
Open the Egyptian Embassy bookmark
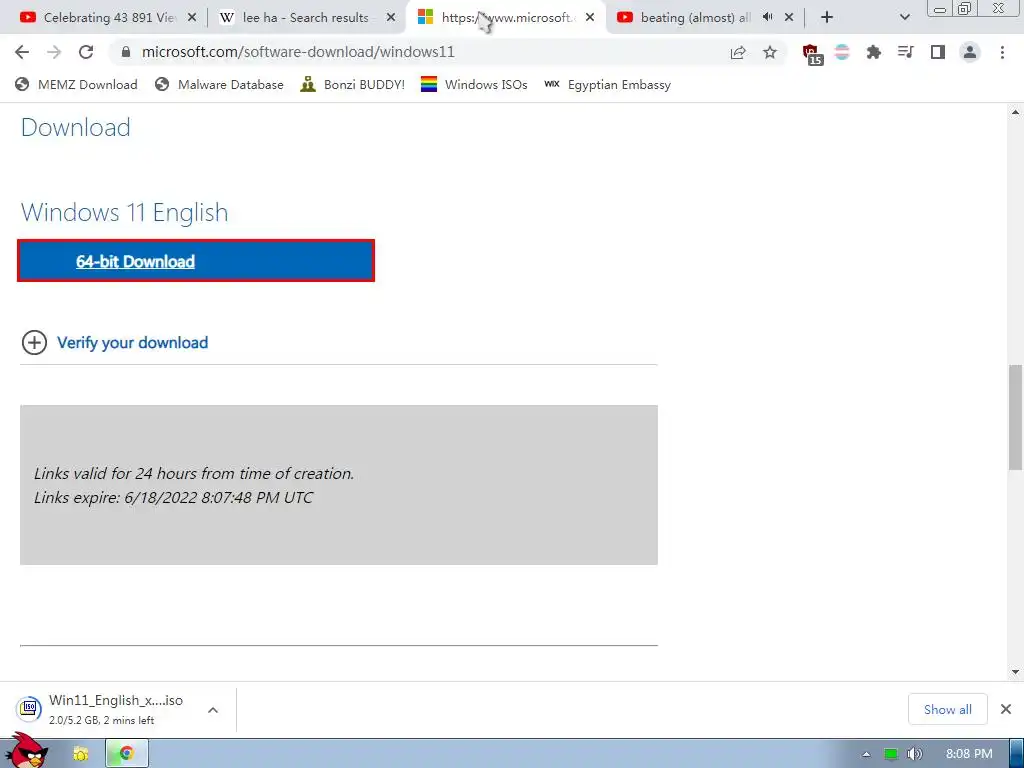click(x=607, y=84)
